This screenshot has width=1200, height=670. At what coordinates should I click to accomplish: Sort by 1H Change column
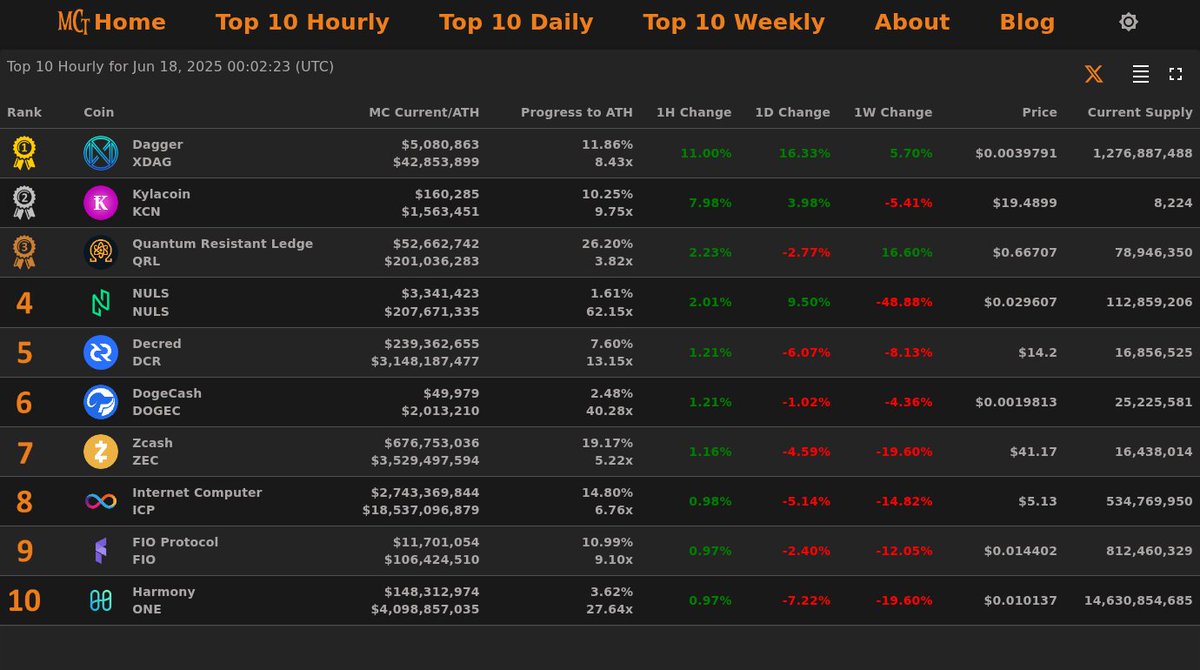tap(694, 113)
